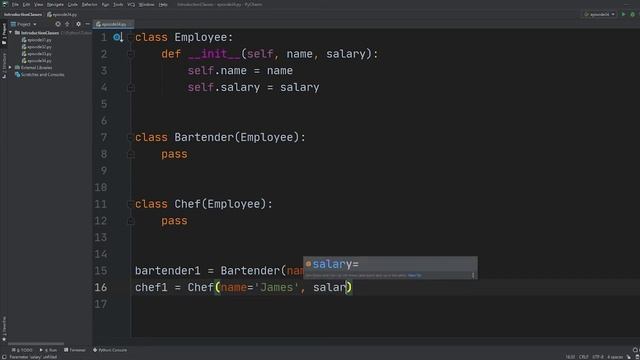Hide the Project panel with minus icon
Image resolution: width=640 pixels, height=360 pixels.
(87, 24)
